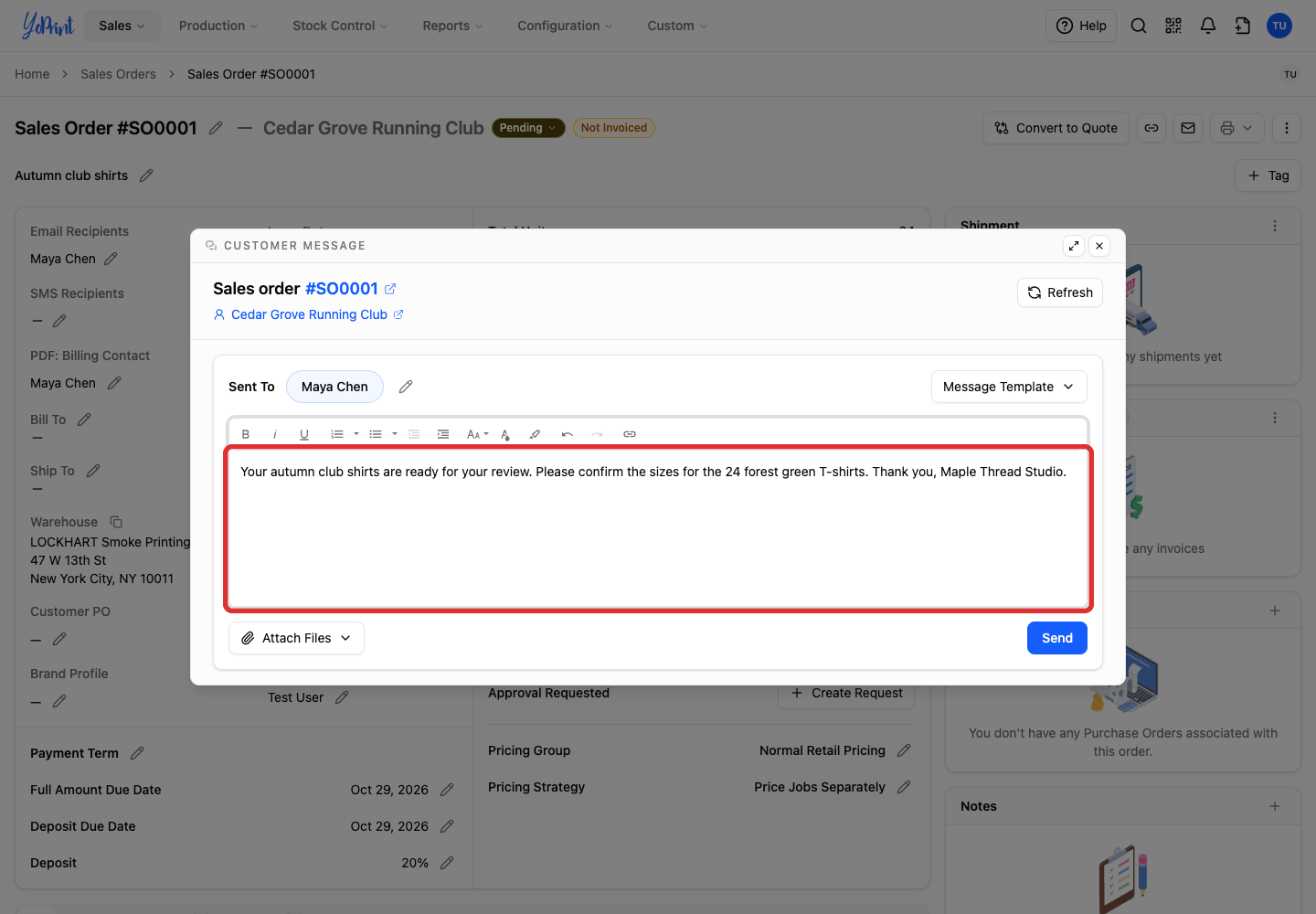1316x914 pixels.
Task: Select the Maya Chen recipient chip
Action: tap(334, 387)
